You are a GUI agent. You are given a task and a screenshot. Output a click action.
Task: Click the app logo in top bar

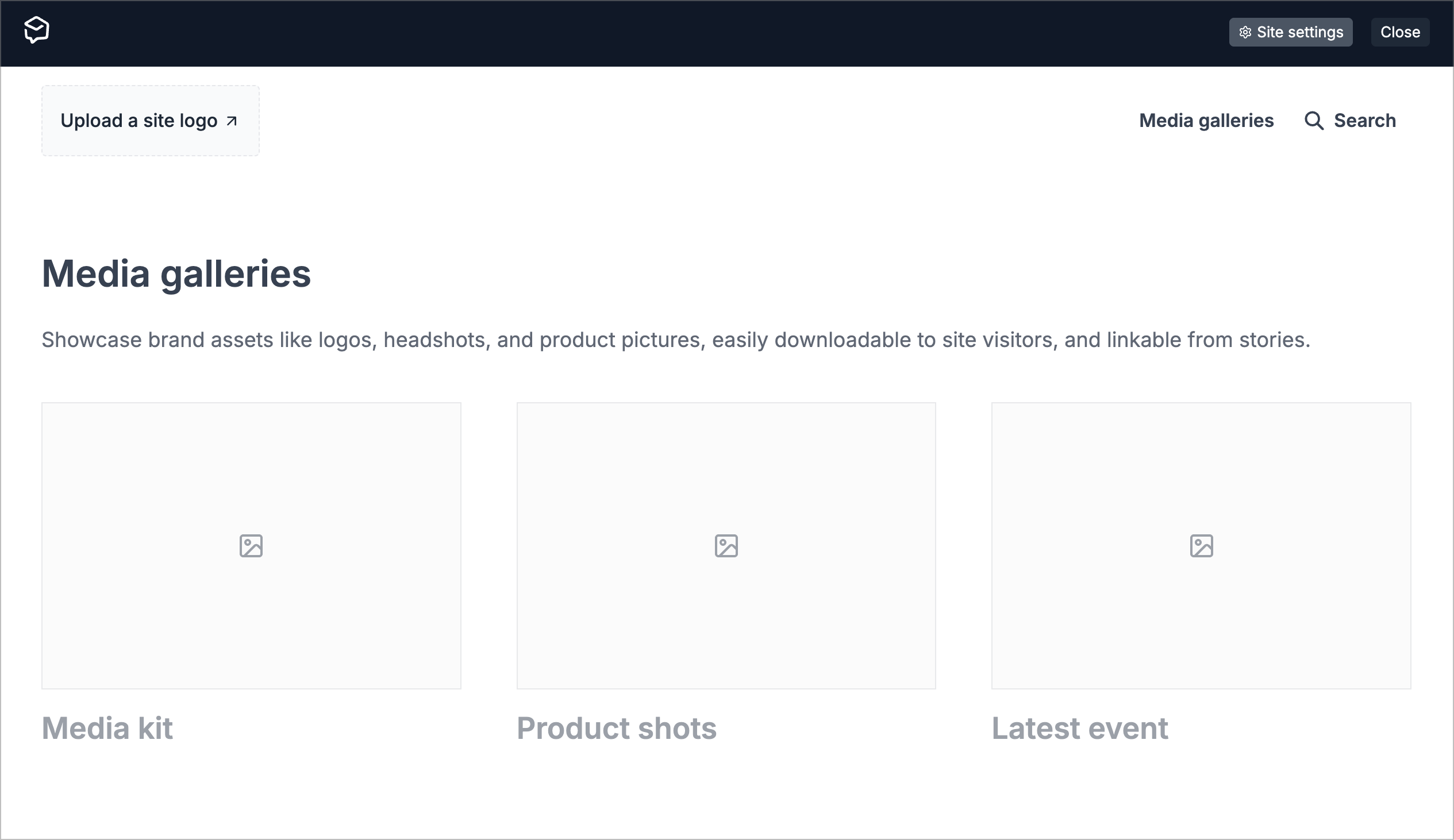(36, 30)
